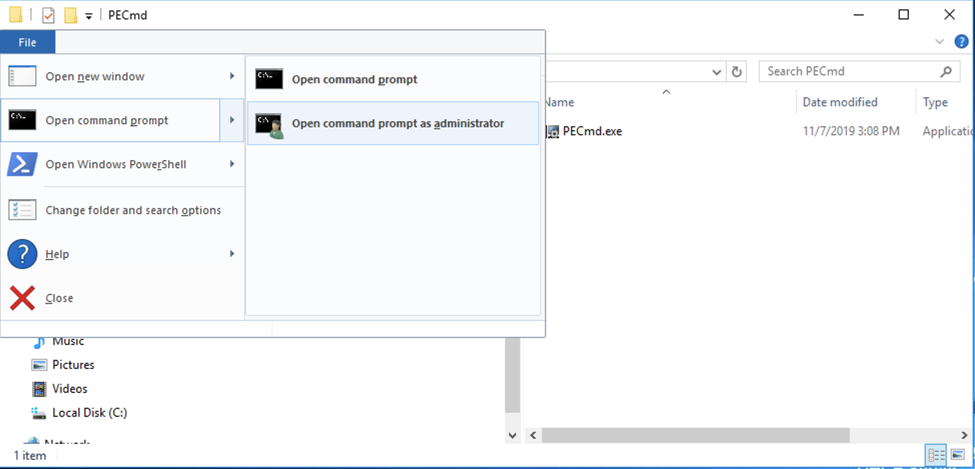Viewport: 975px width, 469px height.
Task: Expand Open Windows PowerShell submenu arrow
Action: [x=232, y=164]
